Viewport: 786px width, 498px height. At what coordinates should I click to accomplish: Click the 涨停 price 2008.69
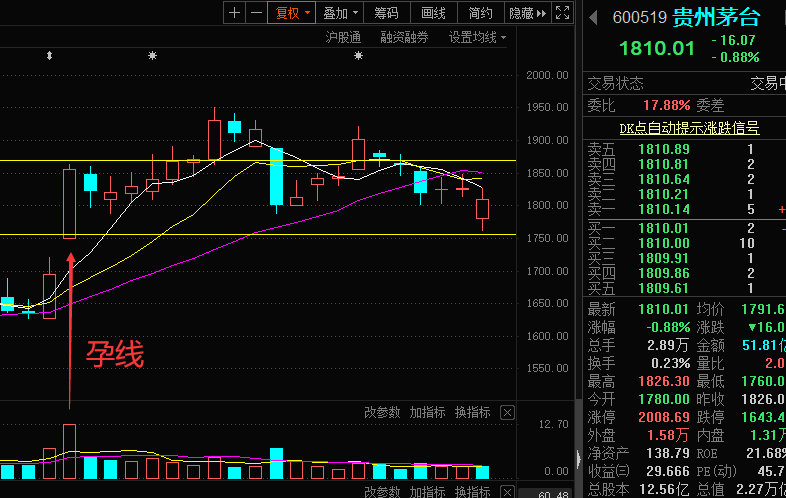pyautogui.click(x=664, y=417)
